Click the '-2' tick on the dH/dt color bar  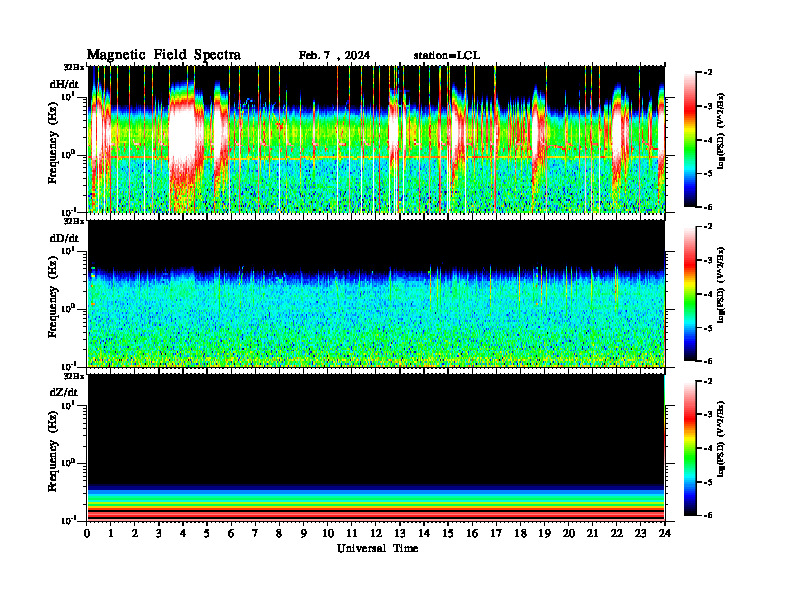click(x=708, y=73)
